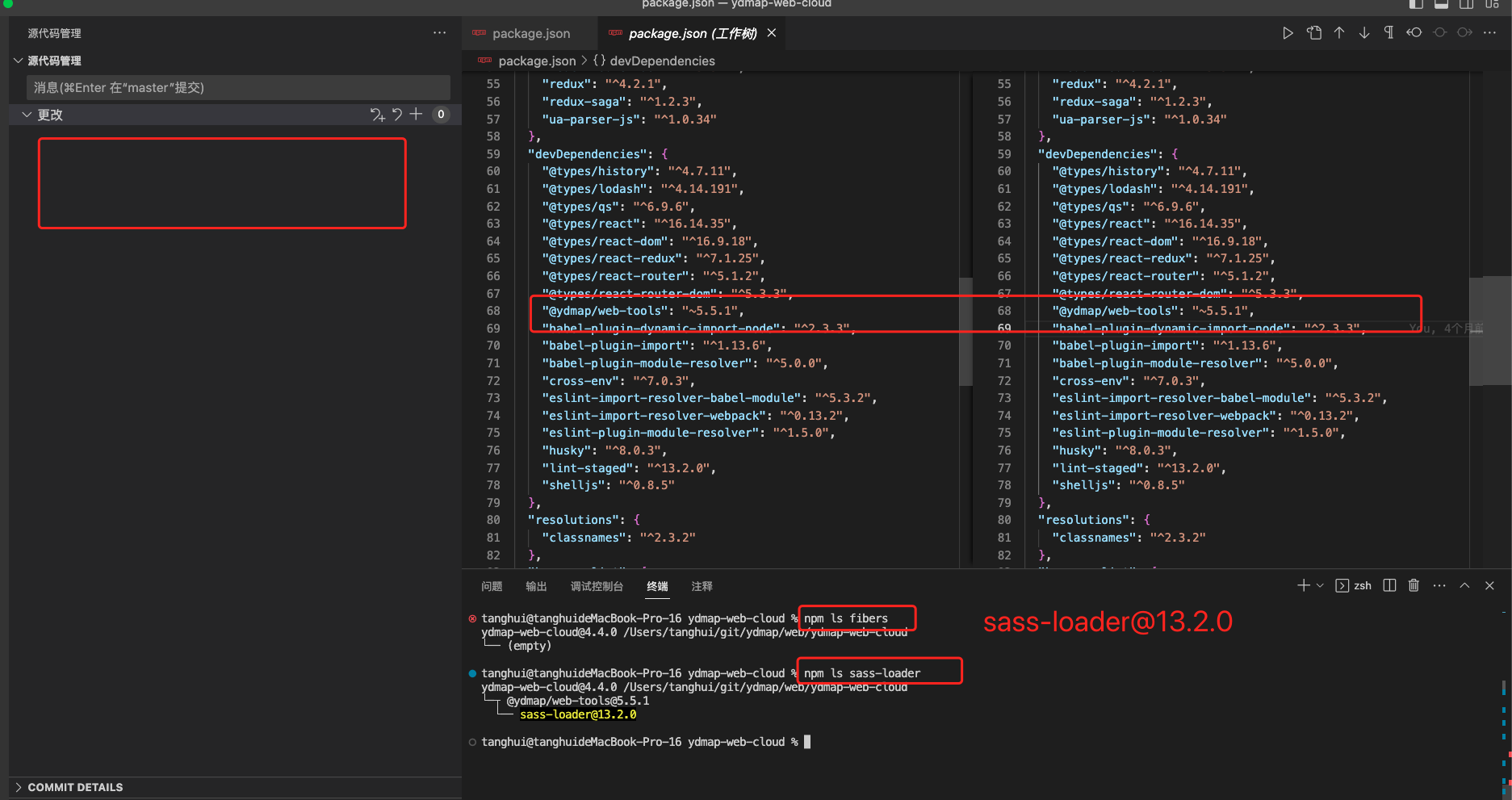Screen dimensions: 1512x800
Task: Open more actions via editor ellipsis button
Action: pyautogui.click(x=1490, y=32)
